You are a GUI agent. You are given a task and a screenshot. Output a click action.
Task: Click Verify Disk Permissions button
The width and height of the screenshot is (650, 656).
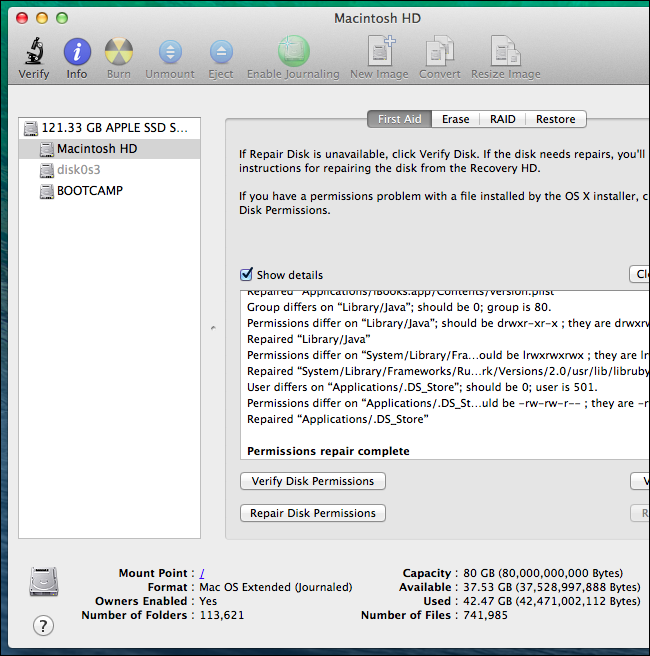pos(313,481)
